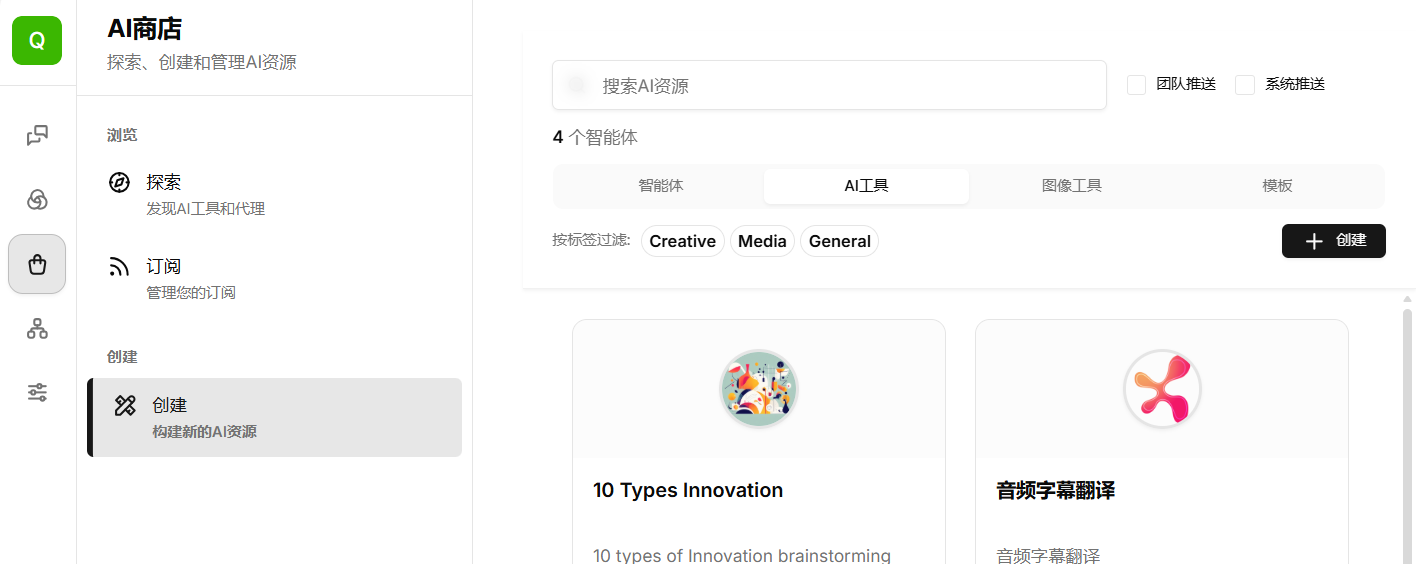Toggle the Media tag filter
The width and height of the screenshot is (1416, 564).
(762, 241)
